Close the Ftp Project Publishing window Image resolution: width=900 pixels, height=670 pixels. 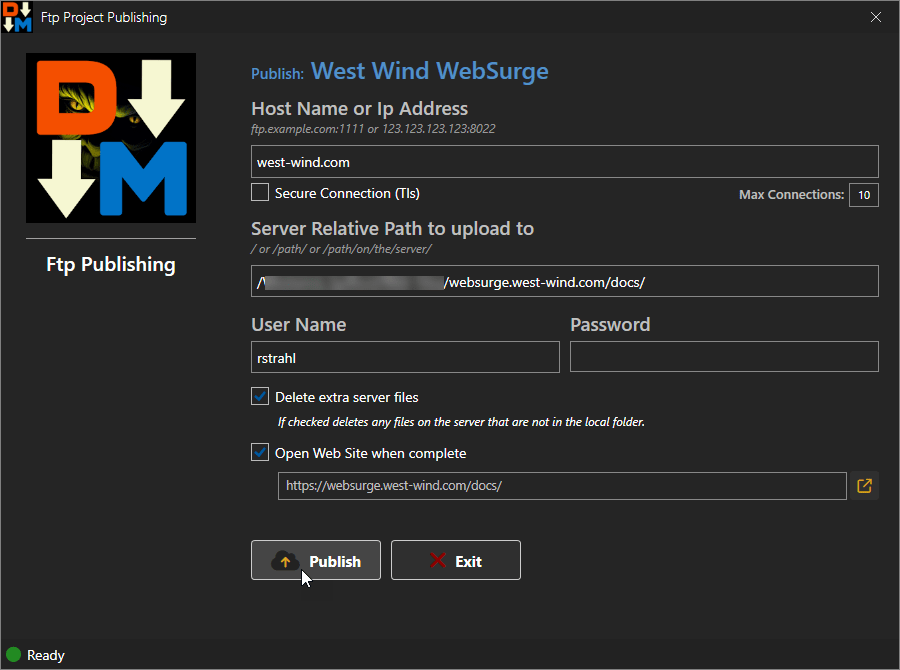[876, 17]
